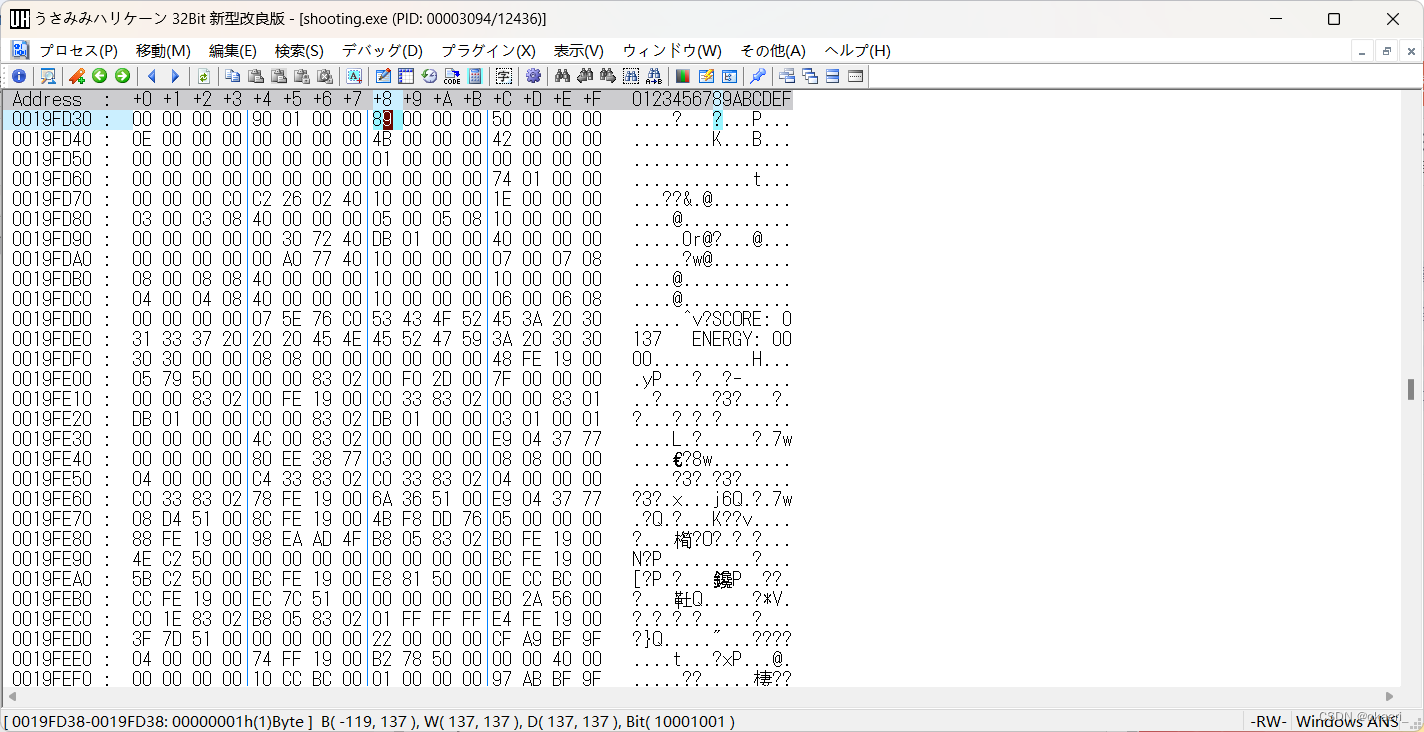Viewport: 1424px width, 732px height.
Task: Find previous with binoculars left-arrow icon
Action: tap(585, 76)
